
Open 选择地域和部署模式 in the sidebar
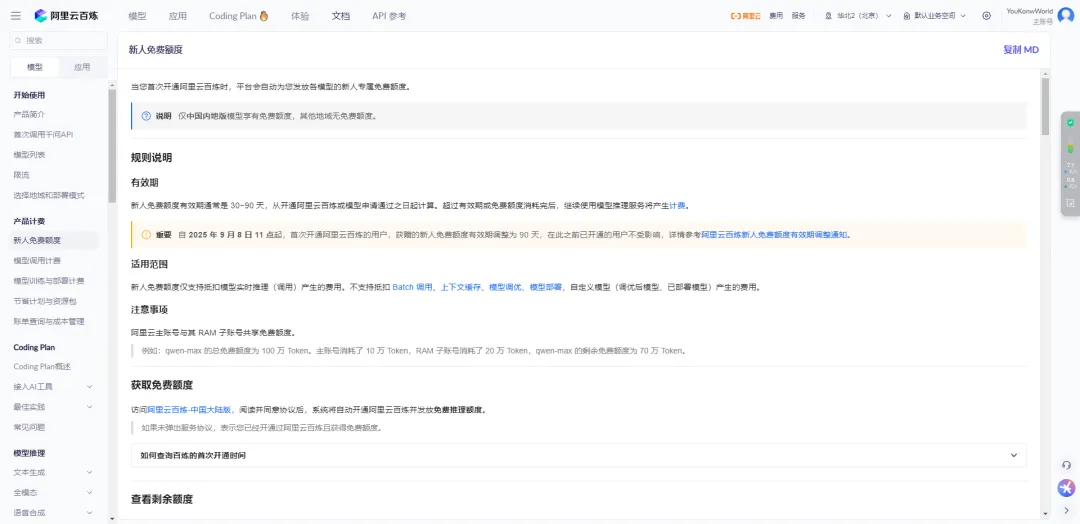(49, 195)
